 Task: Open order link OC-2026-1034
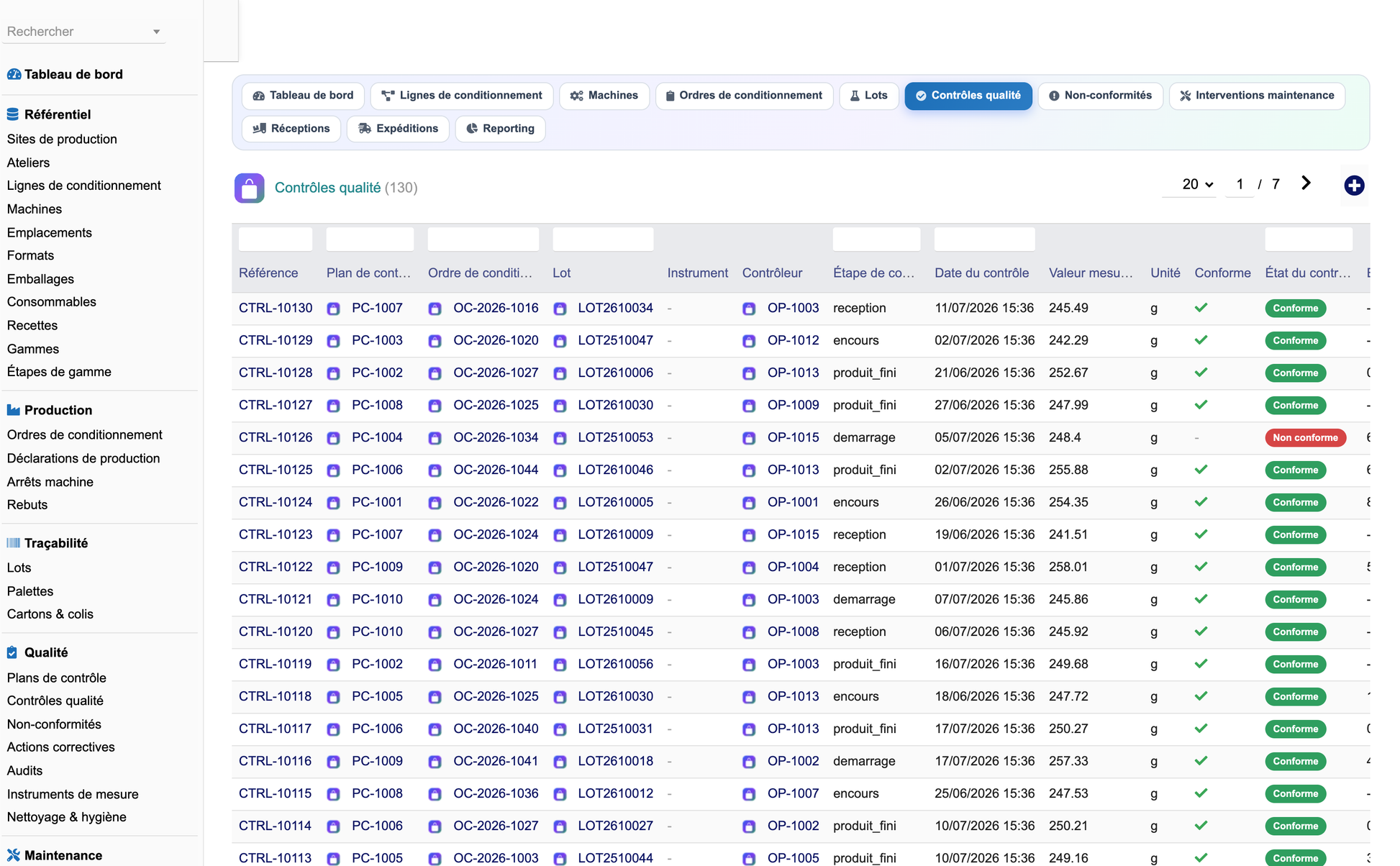coord(496,437)
